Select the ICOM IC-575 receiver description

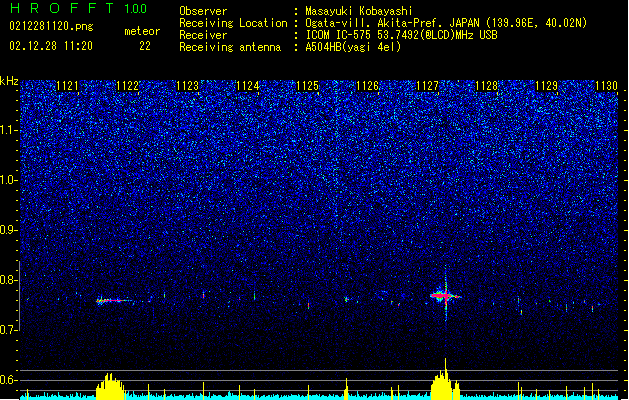[x=401, y=35]
